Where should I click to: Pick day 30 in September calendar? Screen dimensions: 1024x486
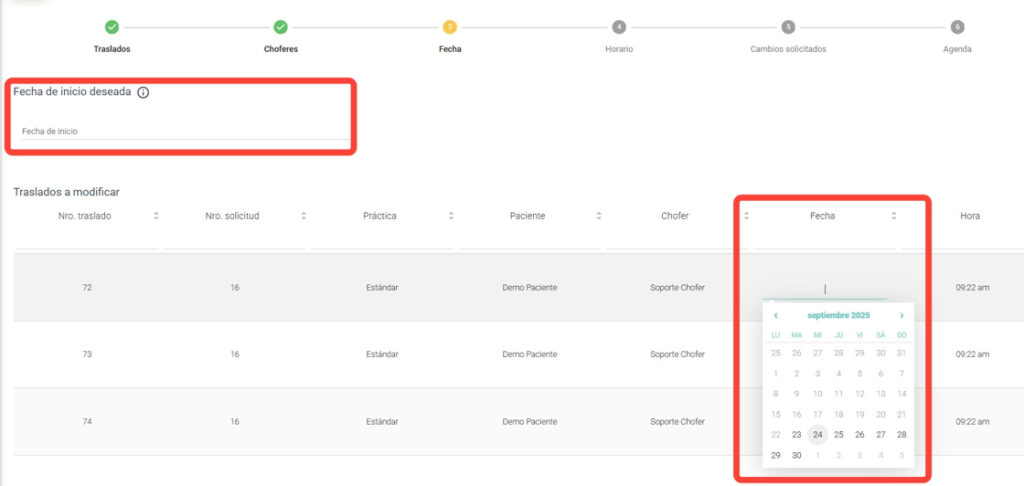[x=797, y=455]
